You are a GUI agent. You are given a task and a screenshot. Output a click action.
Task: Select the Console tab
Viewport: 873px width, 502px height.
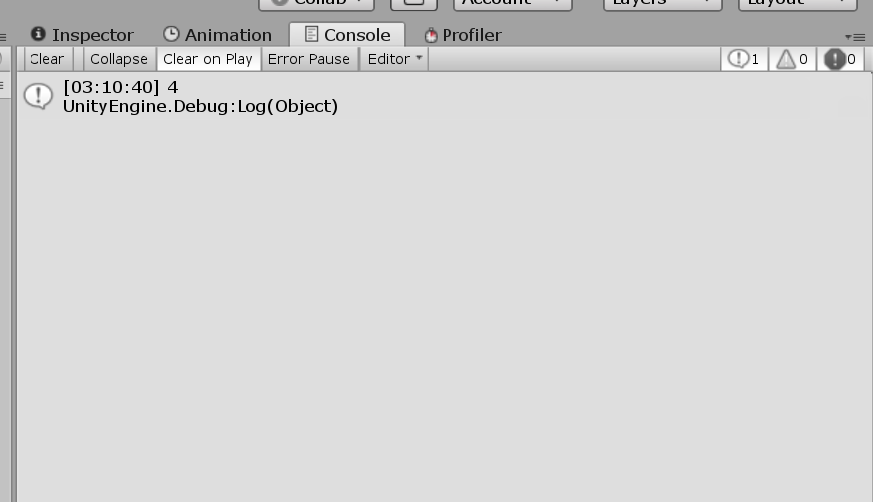[x=347, y=35]
